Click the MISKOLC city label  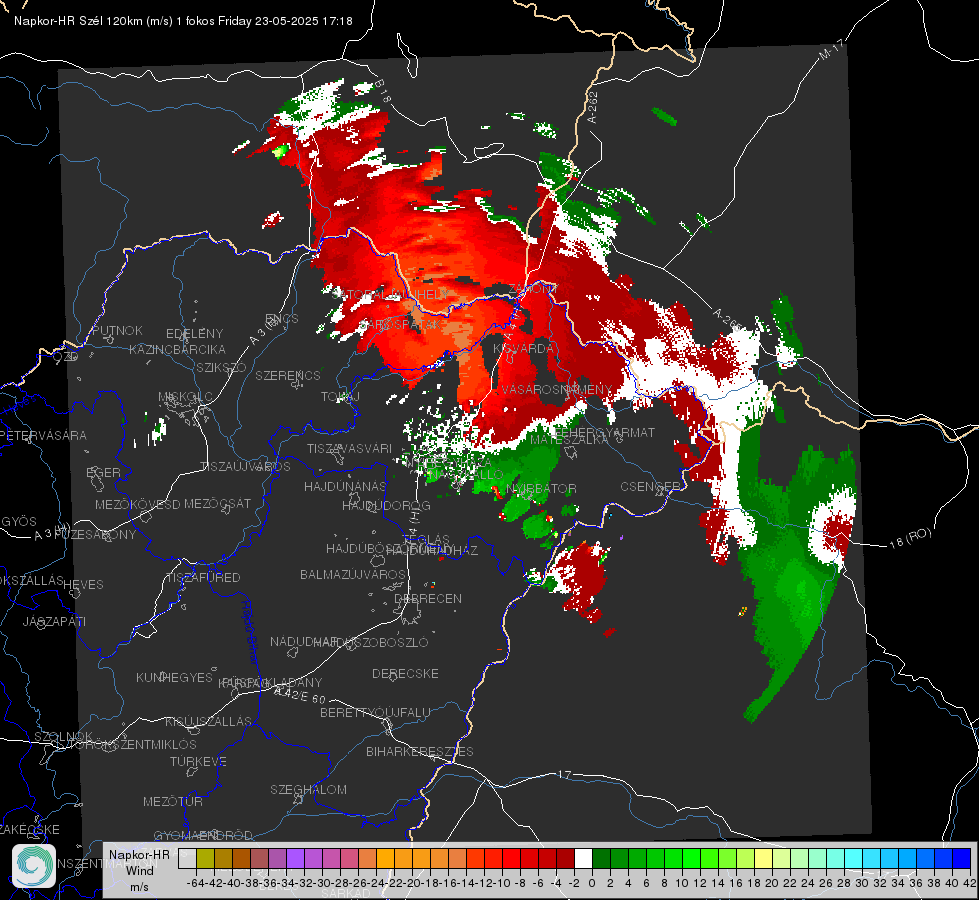pos(185,397)
